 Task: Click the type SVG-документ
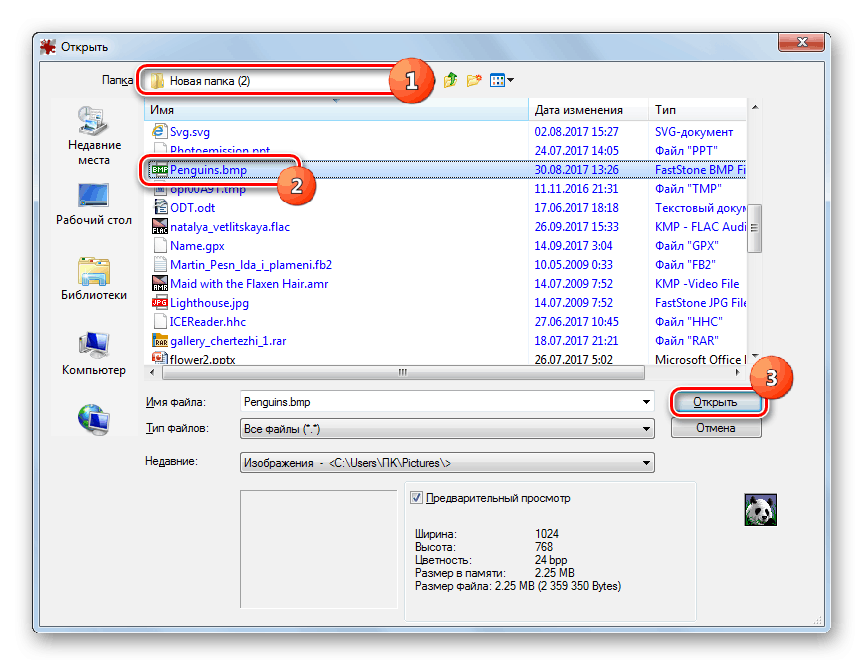pos(694,132)
